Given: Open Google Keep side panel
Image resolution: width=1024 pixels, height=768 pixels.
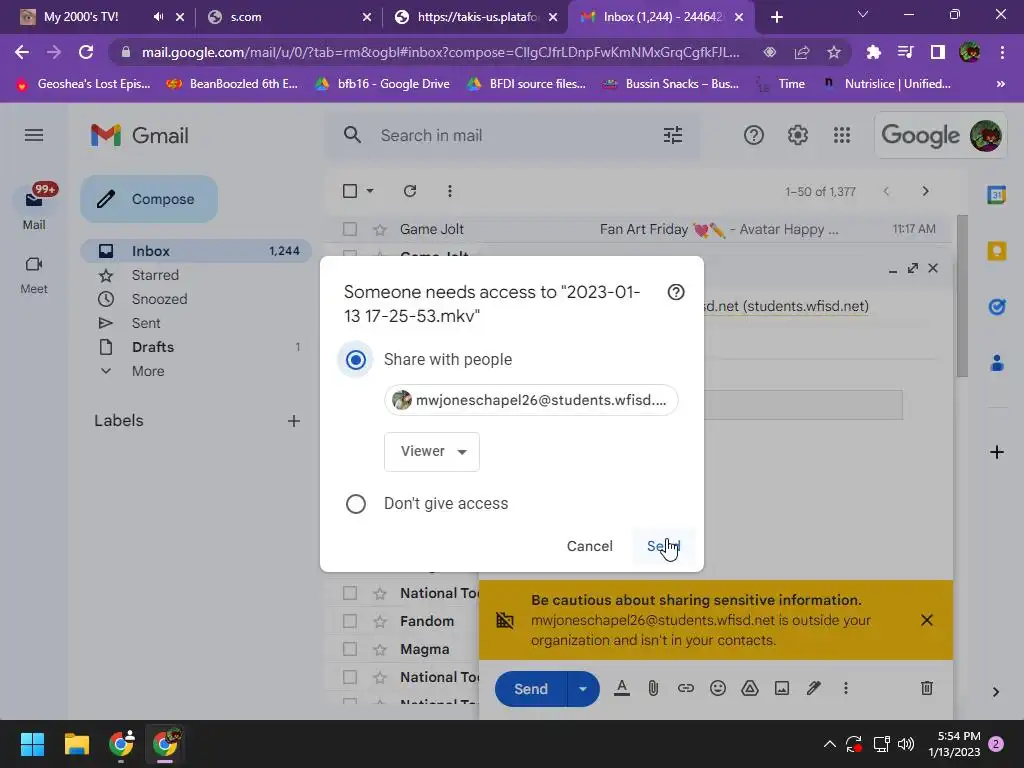Looking at the screenshot, I should (x=997, y=251).
